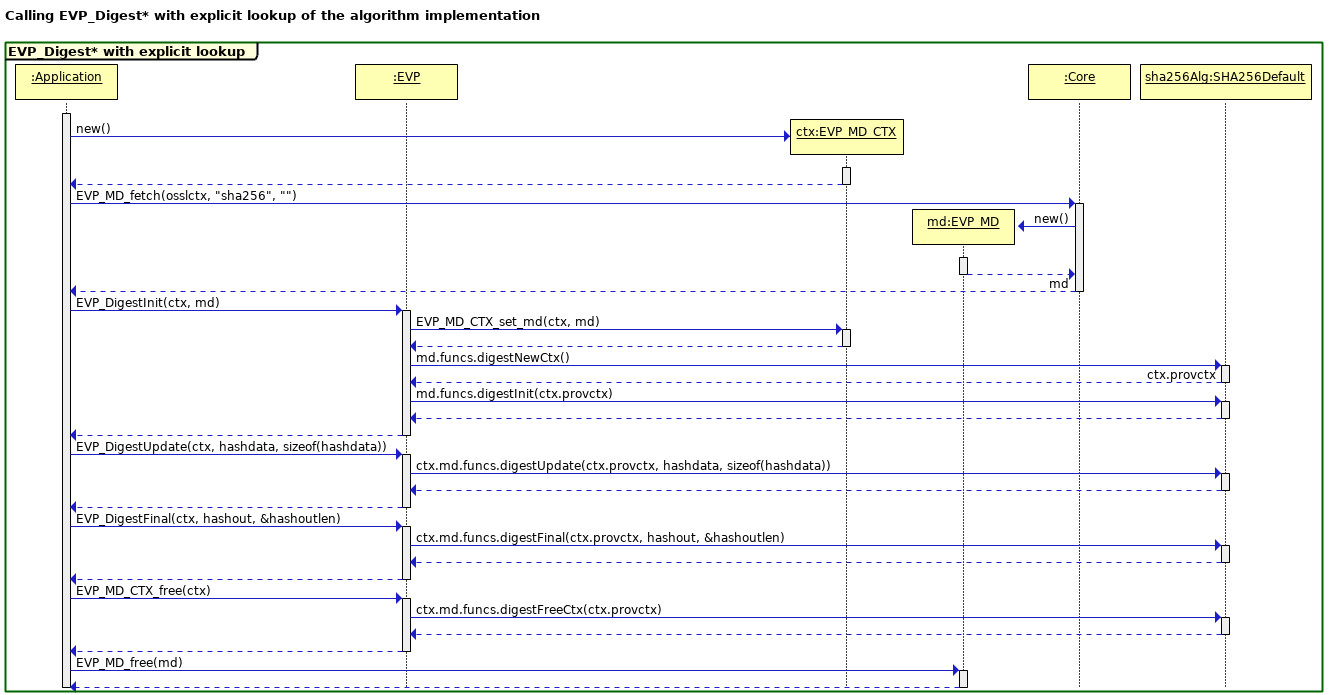The height and width of the screenshot is (695, 1333).
Task: Select the ctx.provctx return label
Action: point(1180,375)
